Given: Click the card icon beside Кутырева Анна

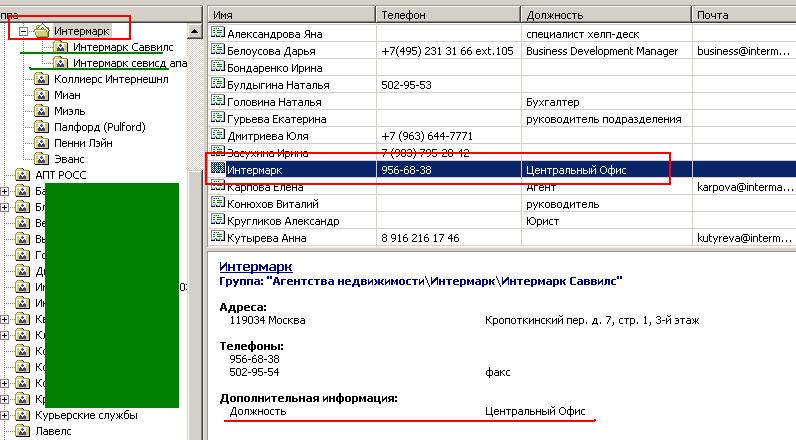Looking at the screenshot, I should pos(218,236).
